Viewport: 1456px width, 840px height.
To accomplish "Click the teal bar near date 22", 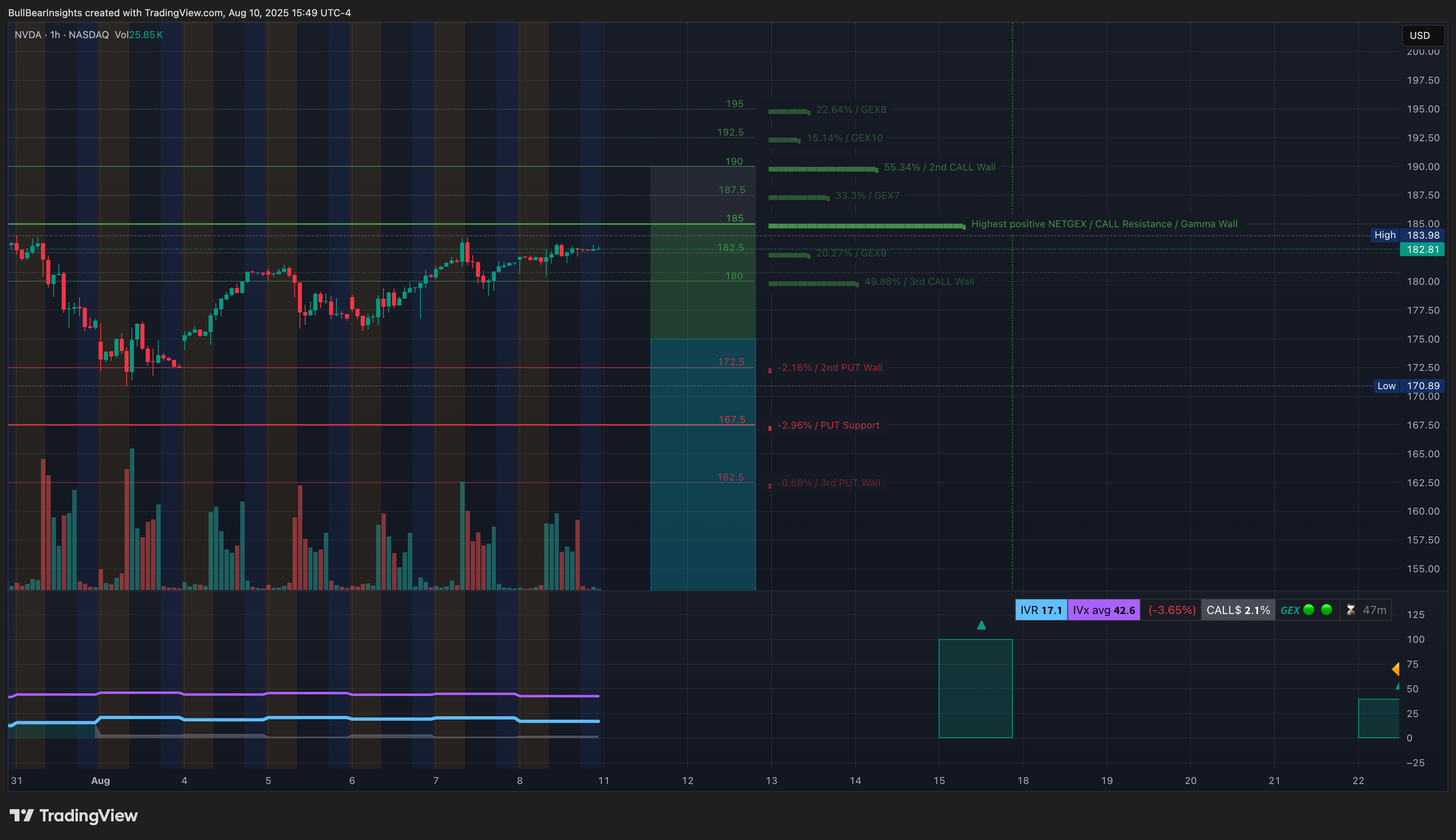I will (x=1379, y=718).
